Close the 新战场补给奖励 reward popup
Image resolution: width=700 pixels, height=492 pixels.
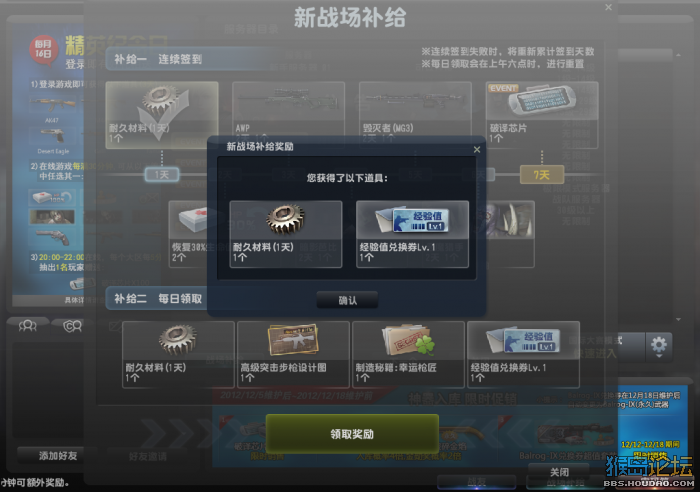477,150
